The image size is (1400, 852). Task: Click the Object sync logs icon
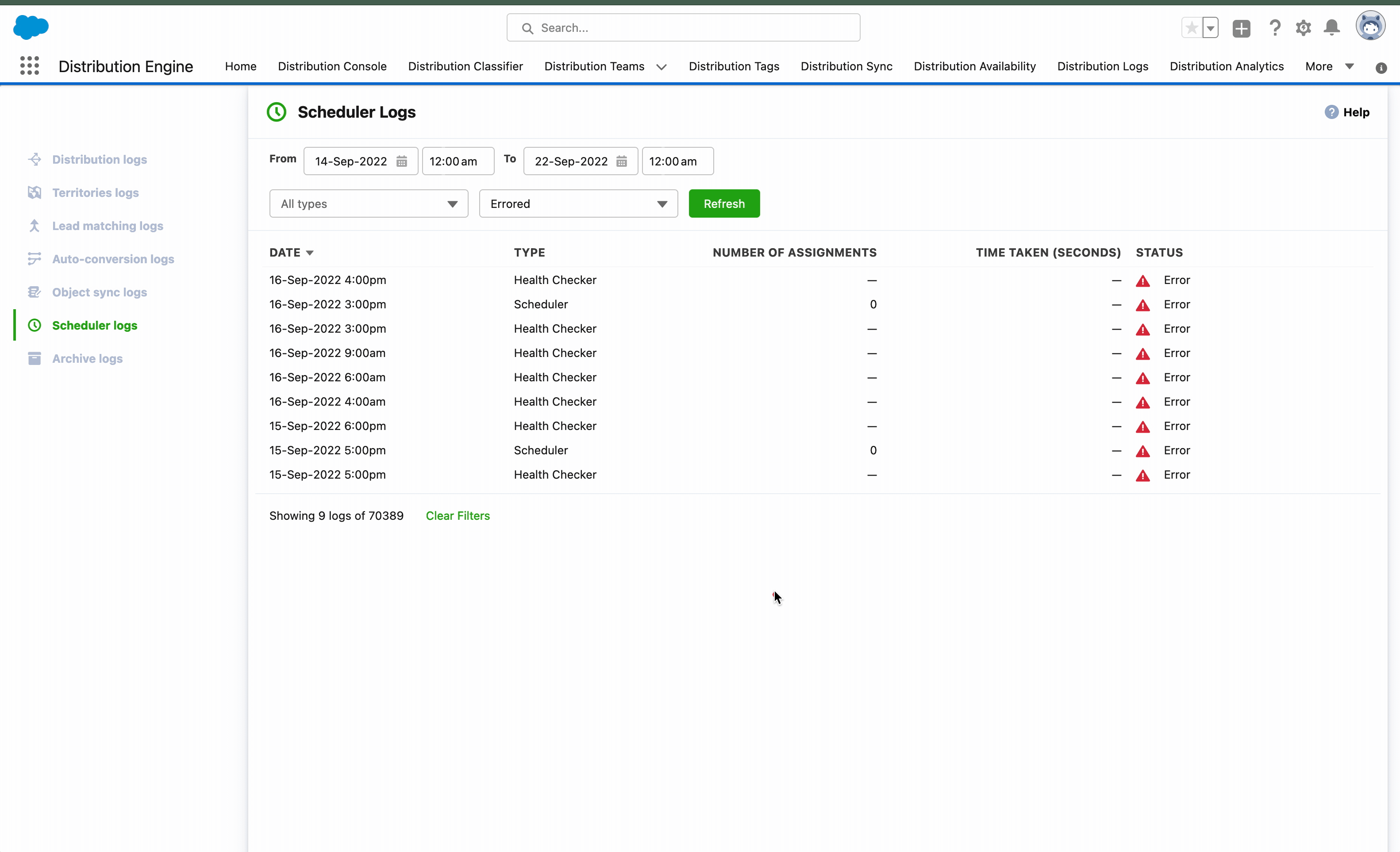pos(35,292)
